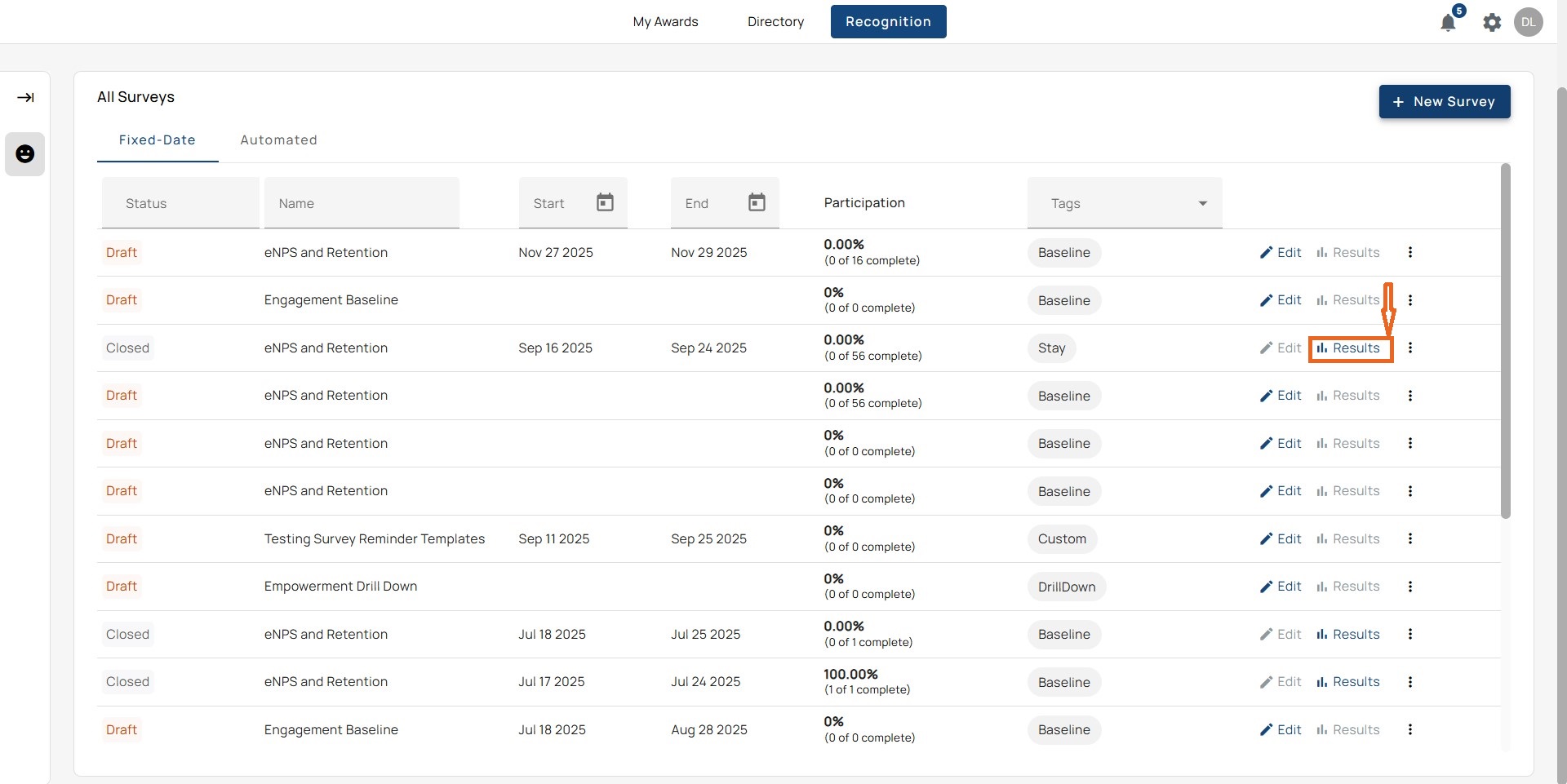
Task: Open more options for Empowerment Drill Down
Action: click(1409, 587)
